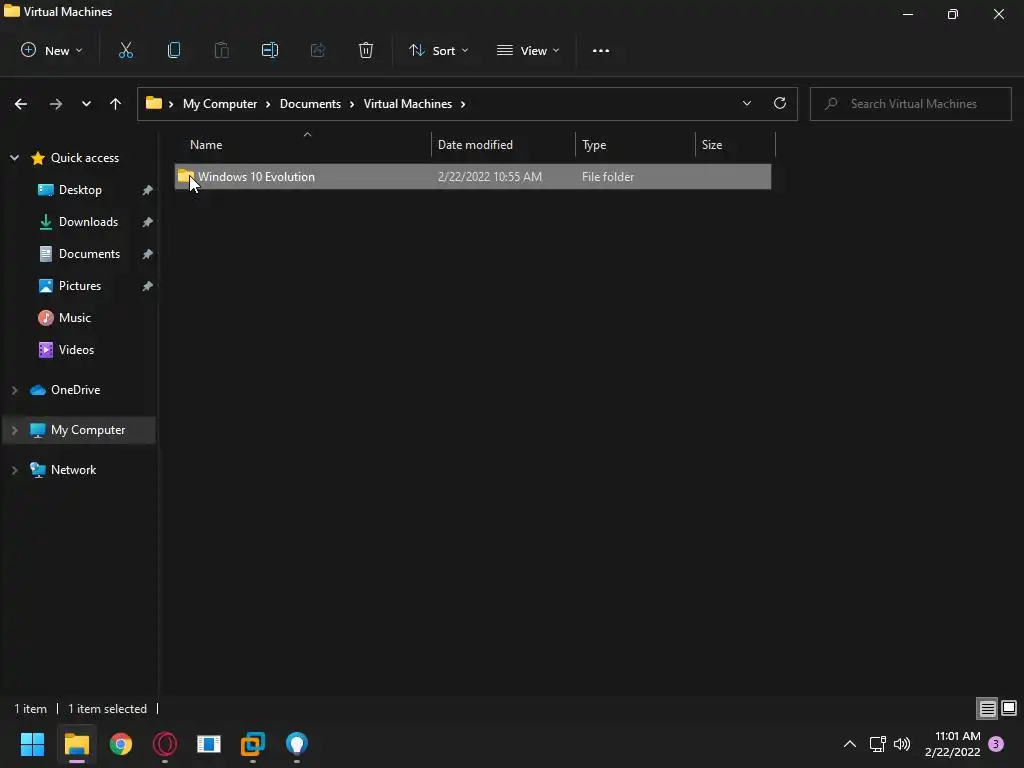This screenshot has width=1024, height=768.
Task: Click Virtual Machines breadcrumb segment
Action: (408, 104)
